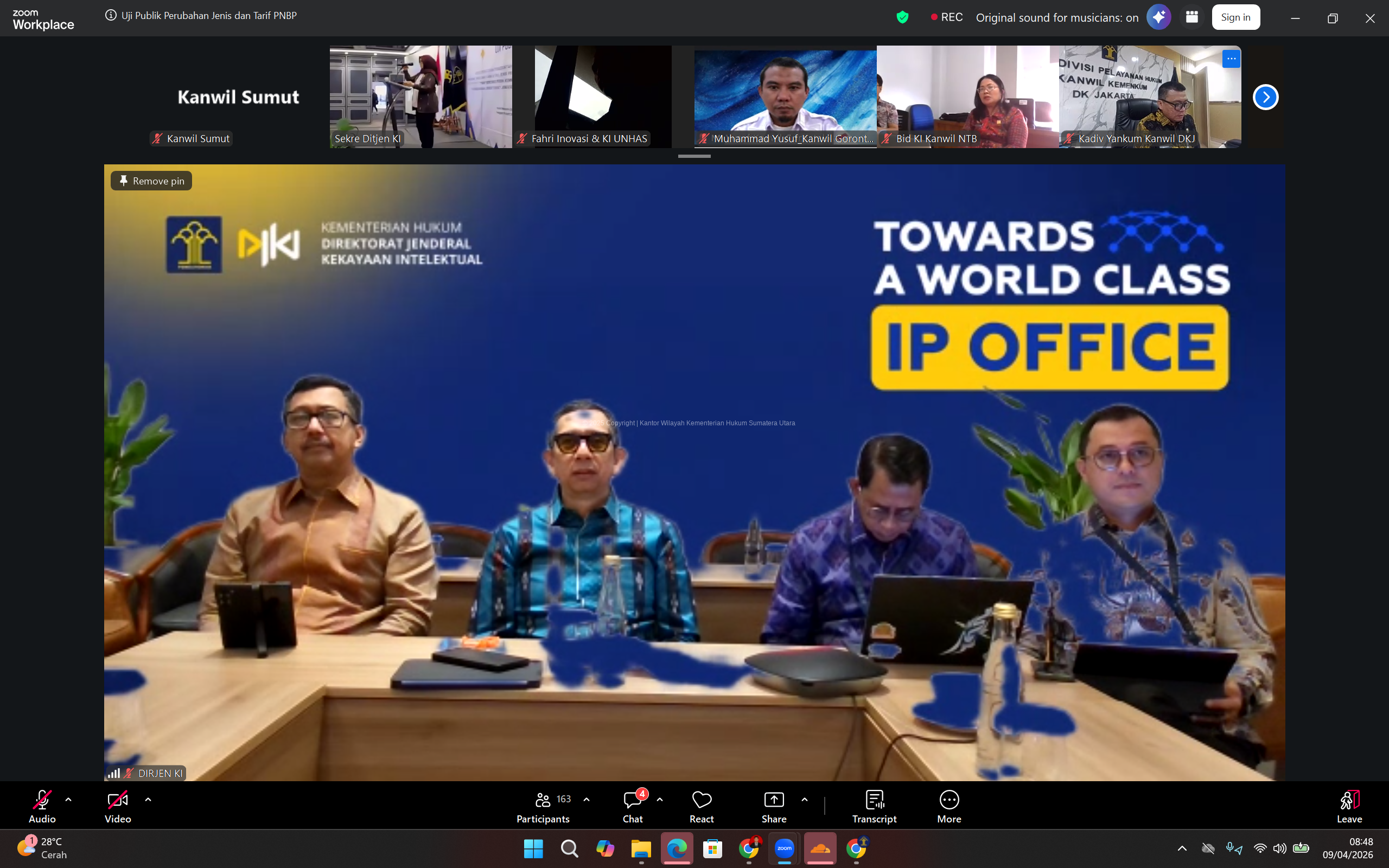Viewport: 1389px width, 868px height.
Task: Open the view layout grid icon
Action: coord(1192,17)
